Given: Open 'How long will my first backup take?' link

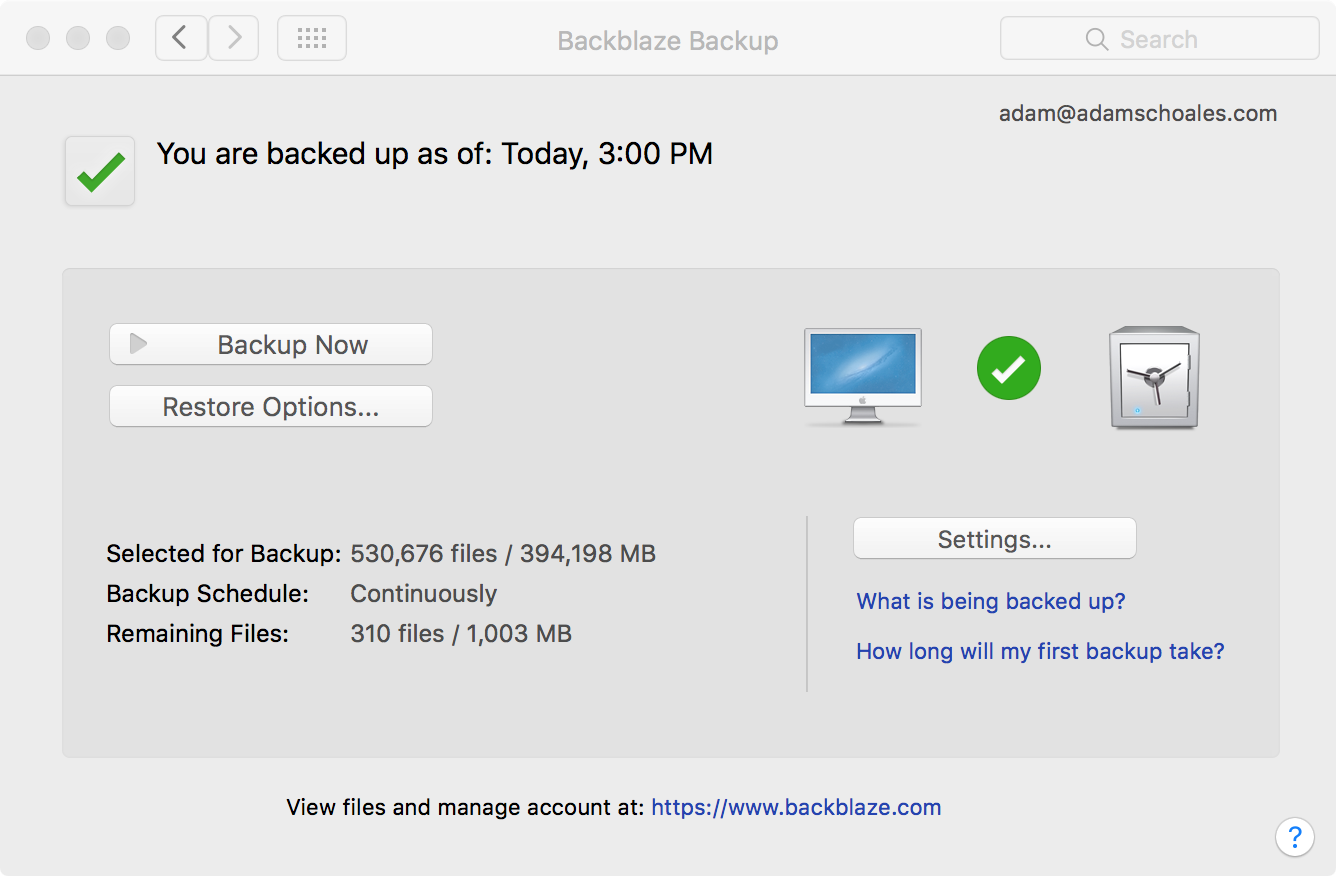Looking at the screenshot, I should pos(1040,651).
